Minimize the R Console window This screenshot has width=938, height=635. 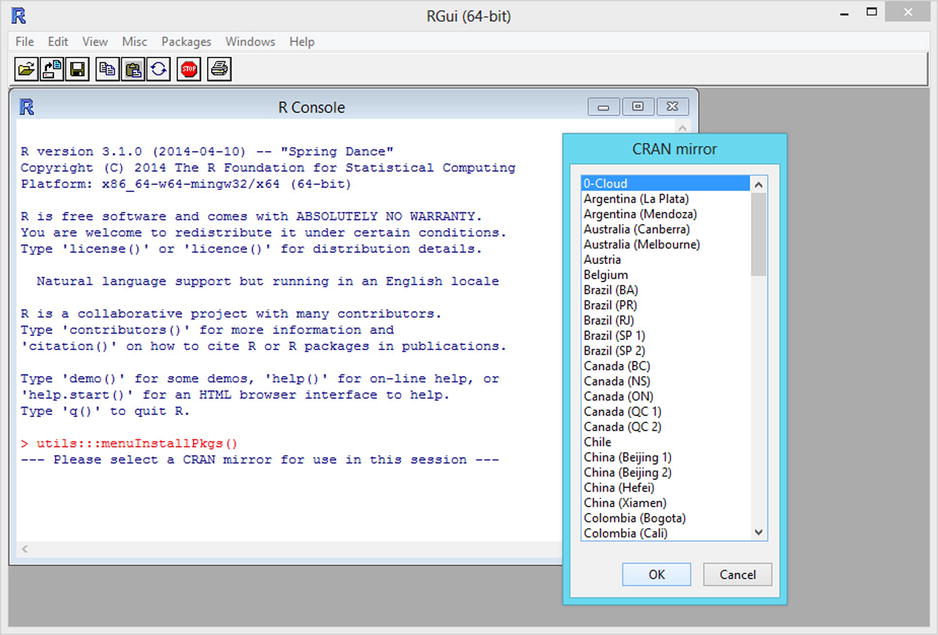pos(604,107)
